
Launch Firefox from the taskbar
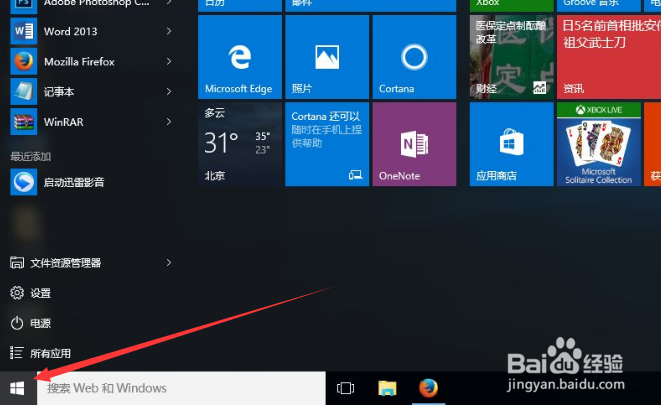(428, 388)
